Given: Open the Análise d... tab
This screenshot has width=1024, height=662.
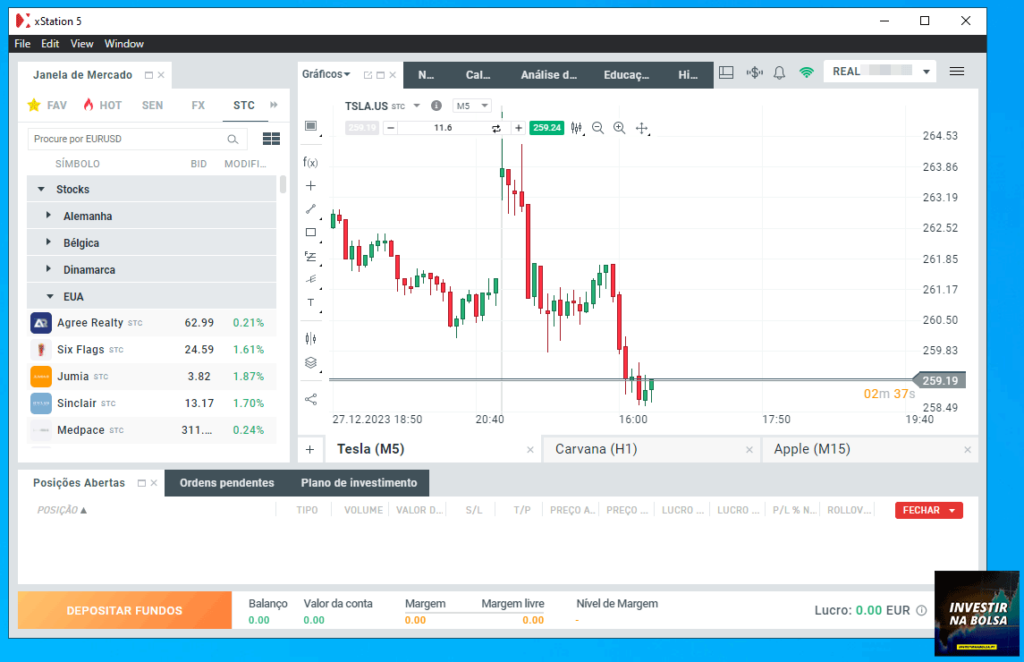Looking at the screenshot, I should 549,75.
